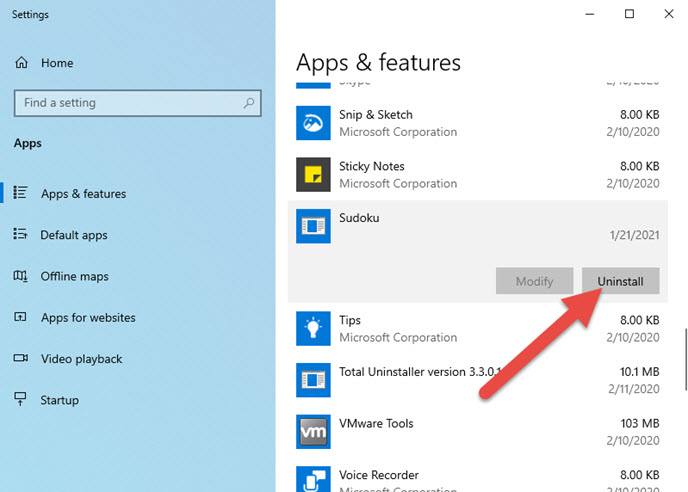Image resolution: width=688 pixels, height=492 pixels.
Task: Click the search magnifier icon
Action: point(249,103)
